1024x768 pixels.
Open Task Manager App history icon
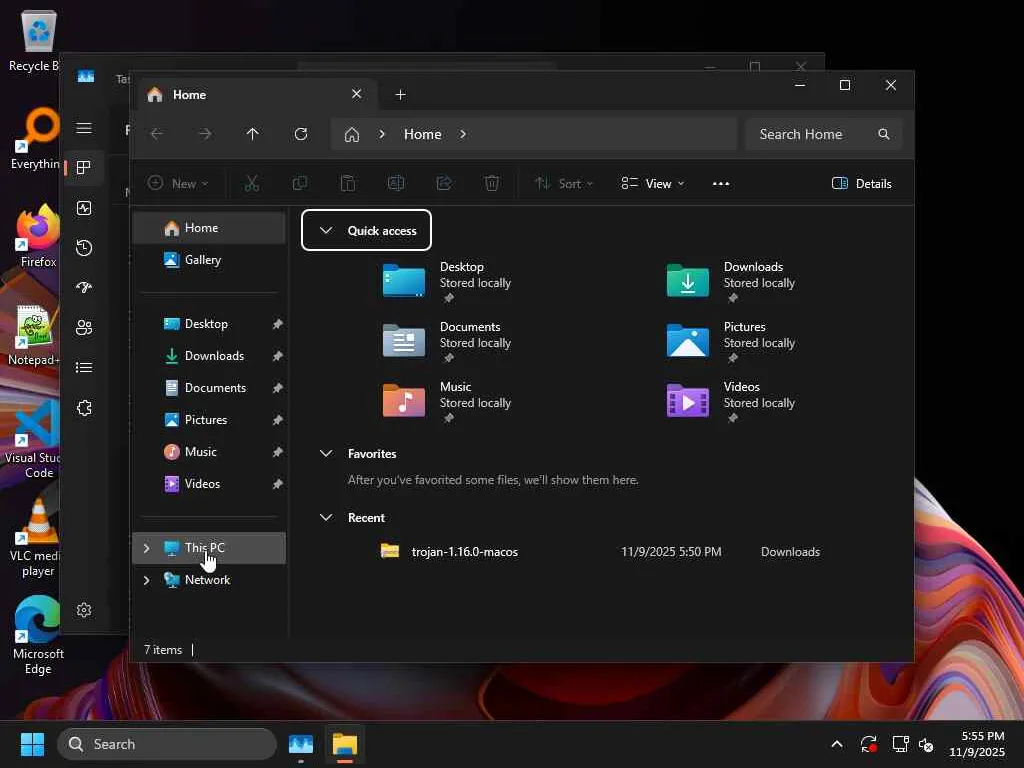coord(84,248)
